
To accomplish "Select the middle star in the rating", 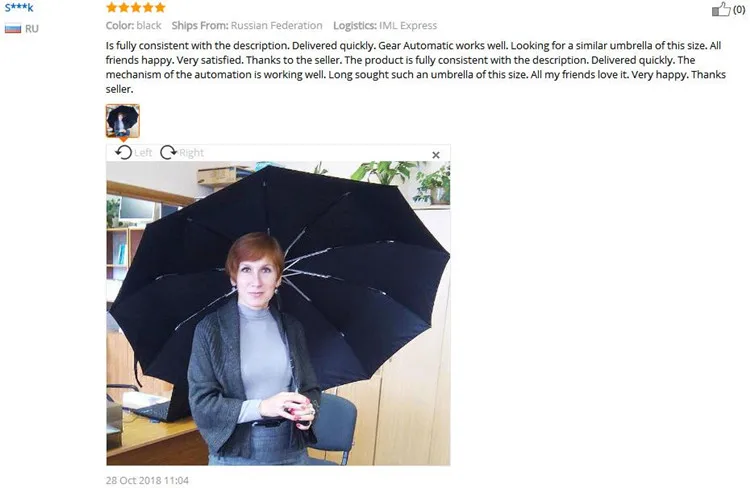I will point(136,7).
